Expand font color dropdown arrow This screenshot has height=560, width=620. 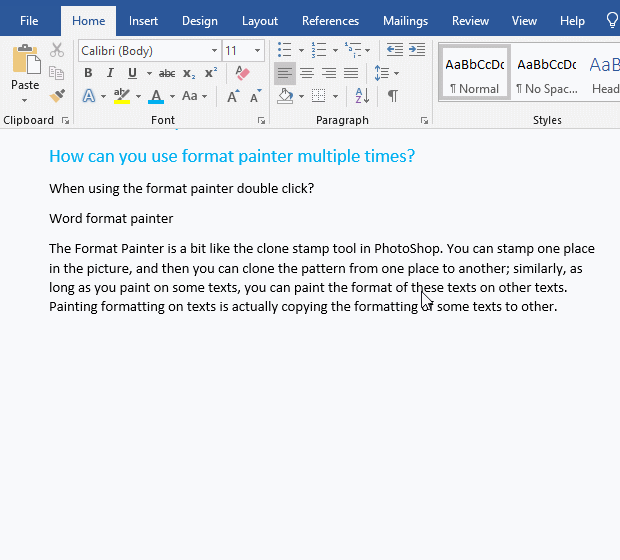click(x=172, y=96)
